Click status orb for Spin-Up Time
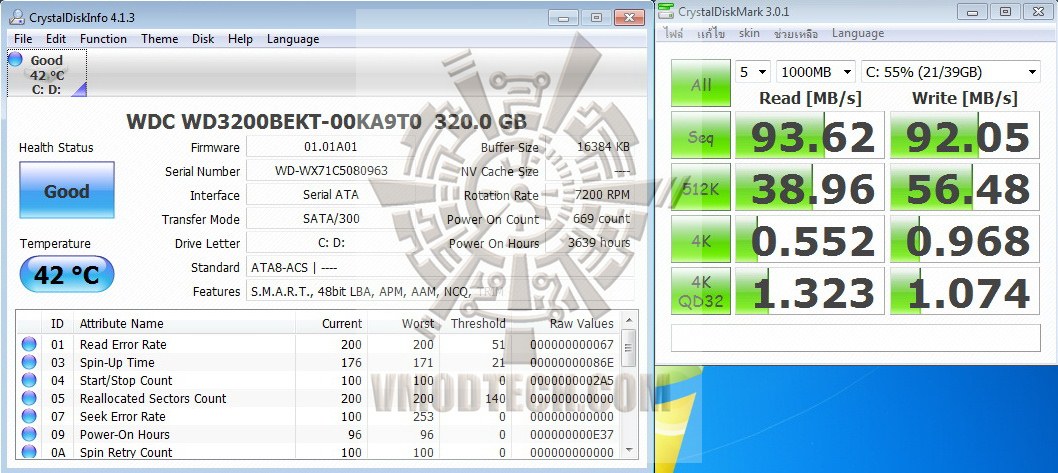Viewport: 1058px width, 473px height. pos(29,362)
